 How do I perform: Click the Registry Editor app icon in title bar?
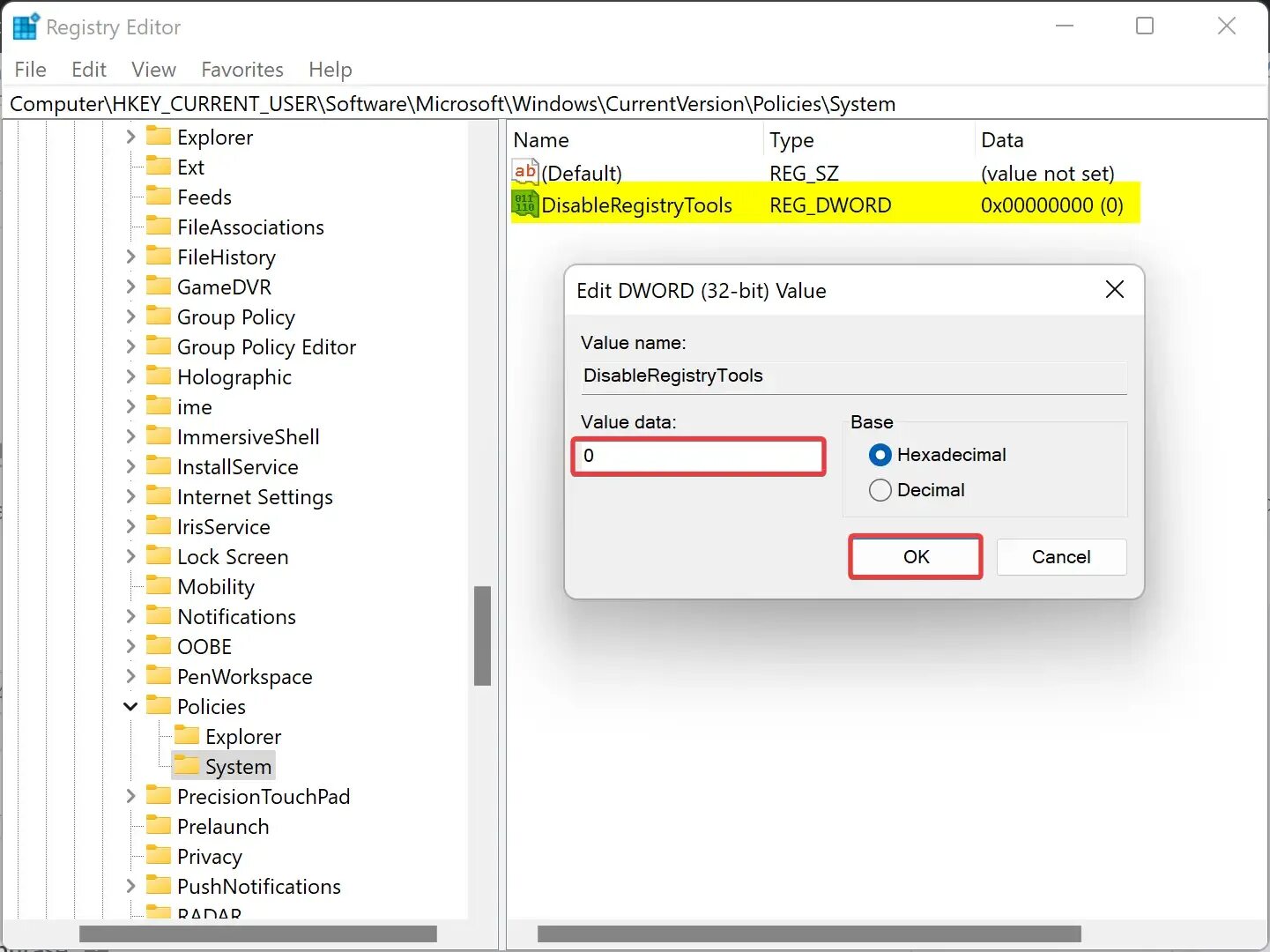point(26,26)
